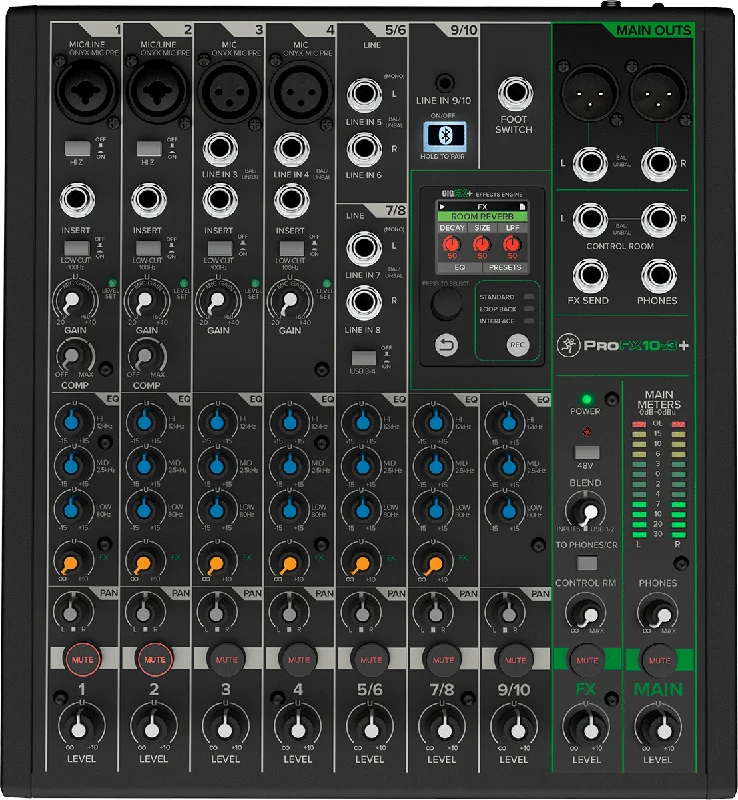Viewport: 738px width, 800px height.
Task: Adjust the BLEND knob
Action: coord(586,512)
